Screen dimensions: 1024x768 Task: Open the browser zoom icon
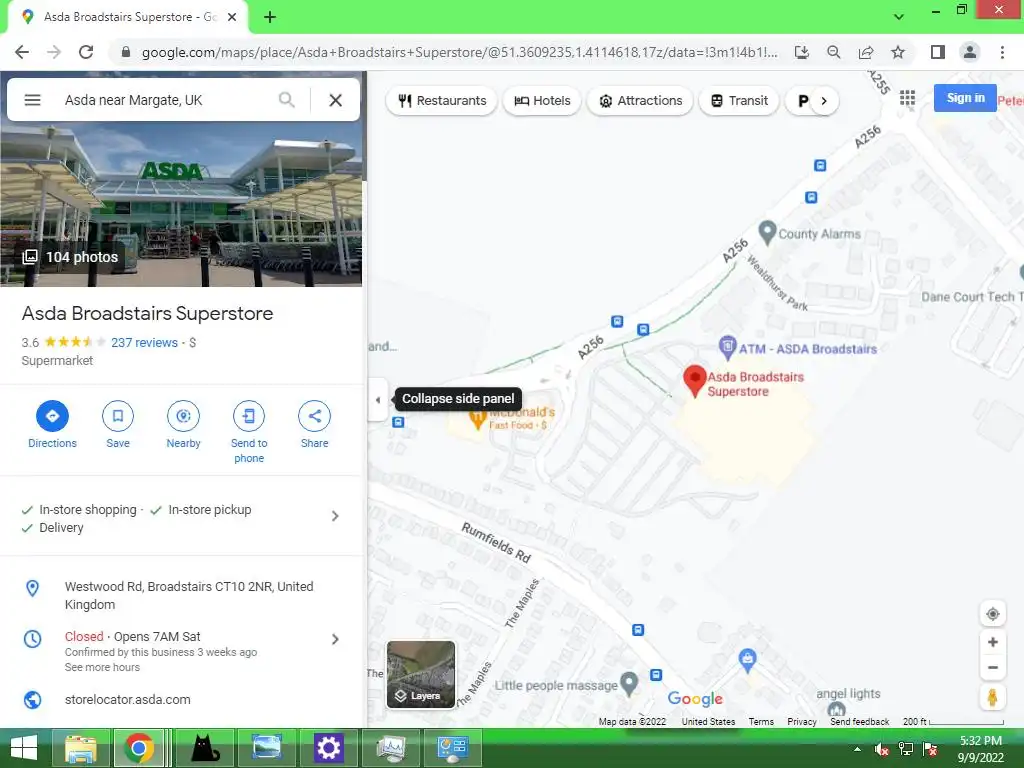point(833,52)
